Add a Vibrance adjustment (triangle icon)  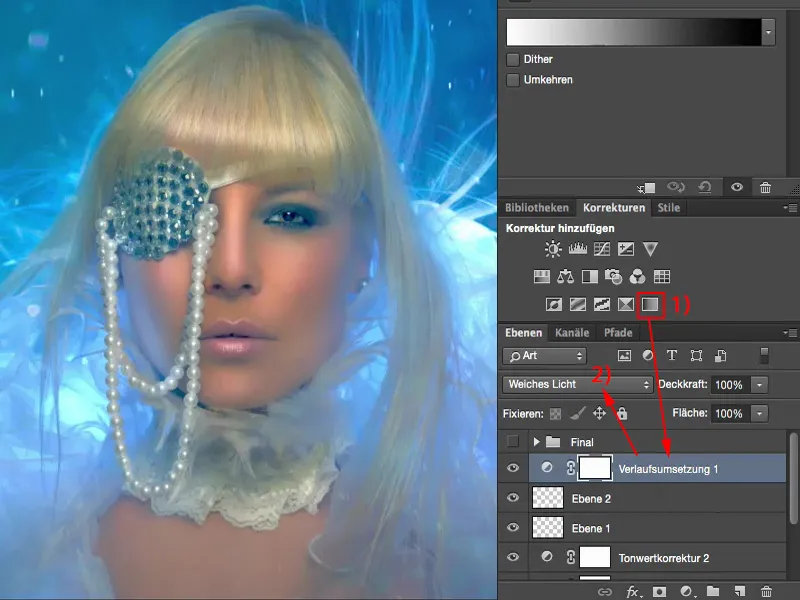coord(650,249)
